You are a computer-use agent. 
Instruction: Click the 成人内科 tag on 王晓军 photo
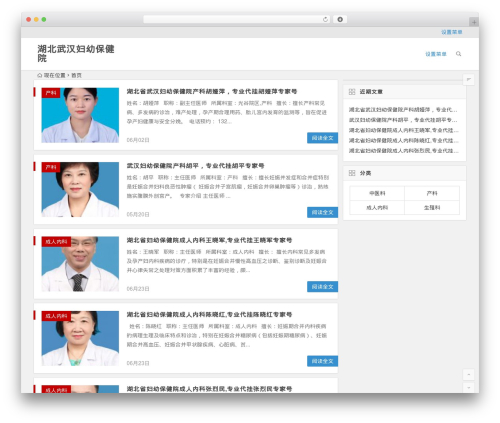56,242
